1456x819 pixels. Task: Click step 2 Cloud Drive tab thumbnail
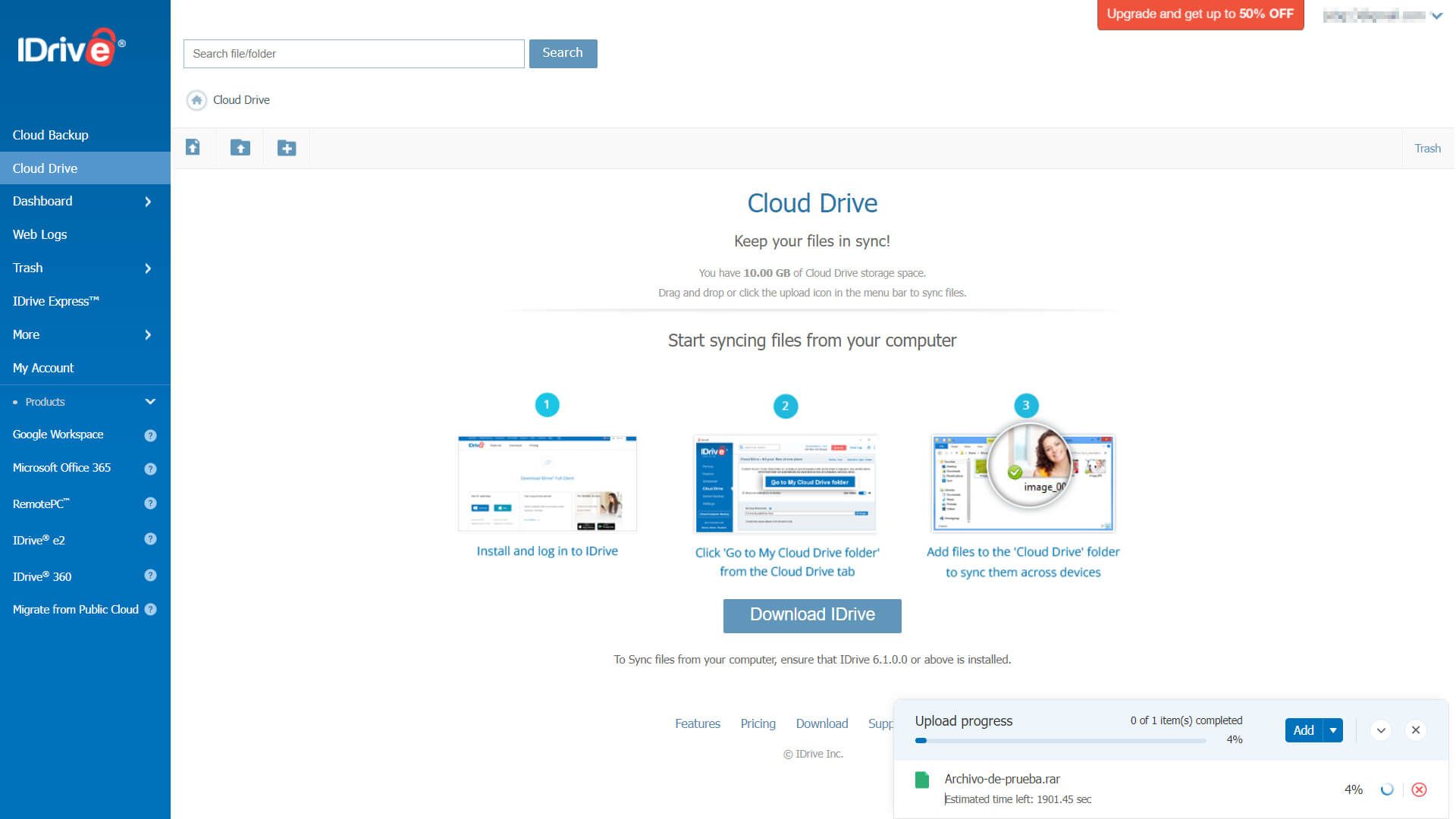[786, 484]
